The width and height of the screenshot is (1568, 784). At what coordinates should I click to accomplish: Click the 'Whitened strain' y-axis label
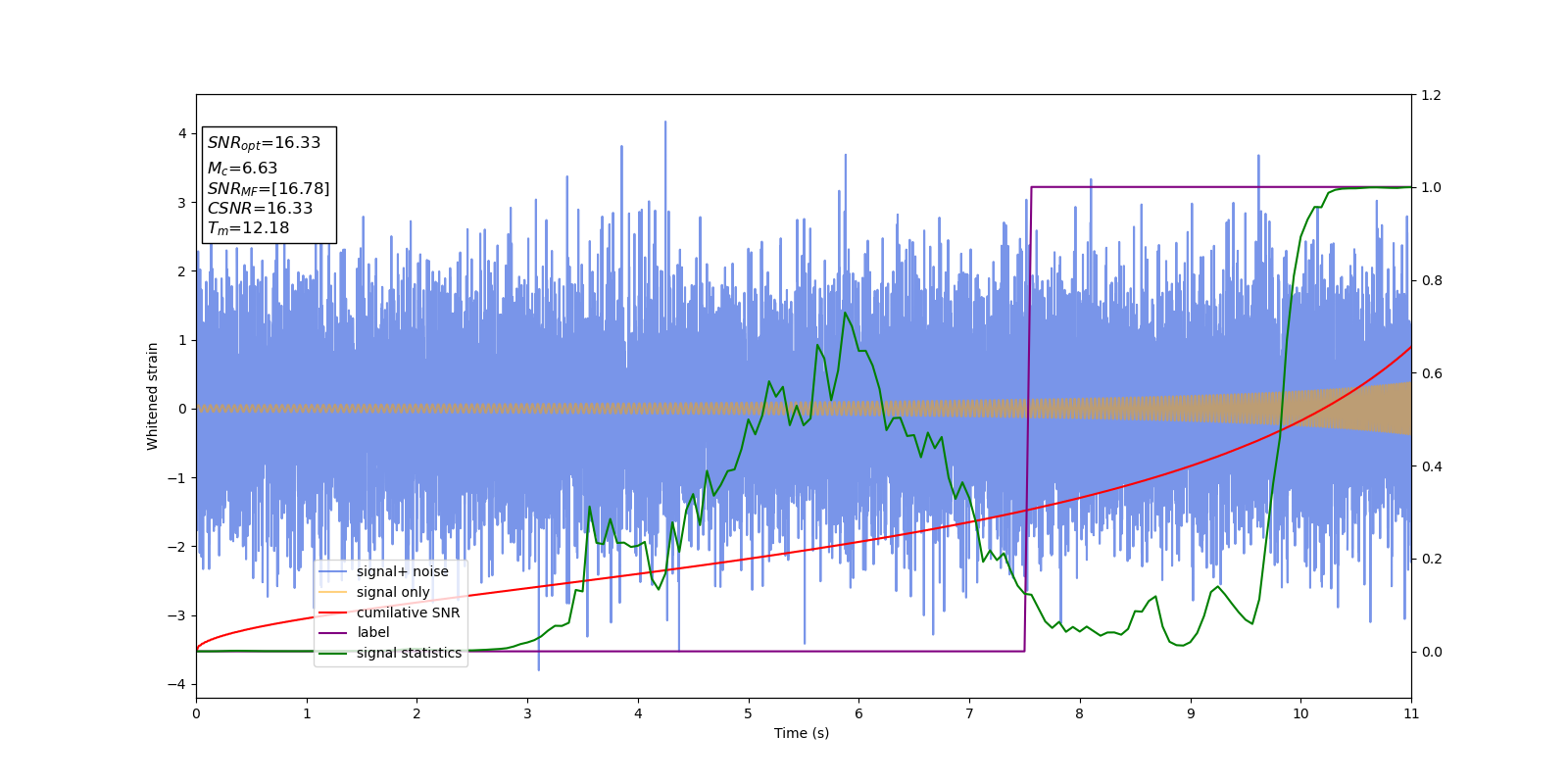(x=153, y=396)
